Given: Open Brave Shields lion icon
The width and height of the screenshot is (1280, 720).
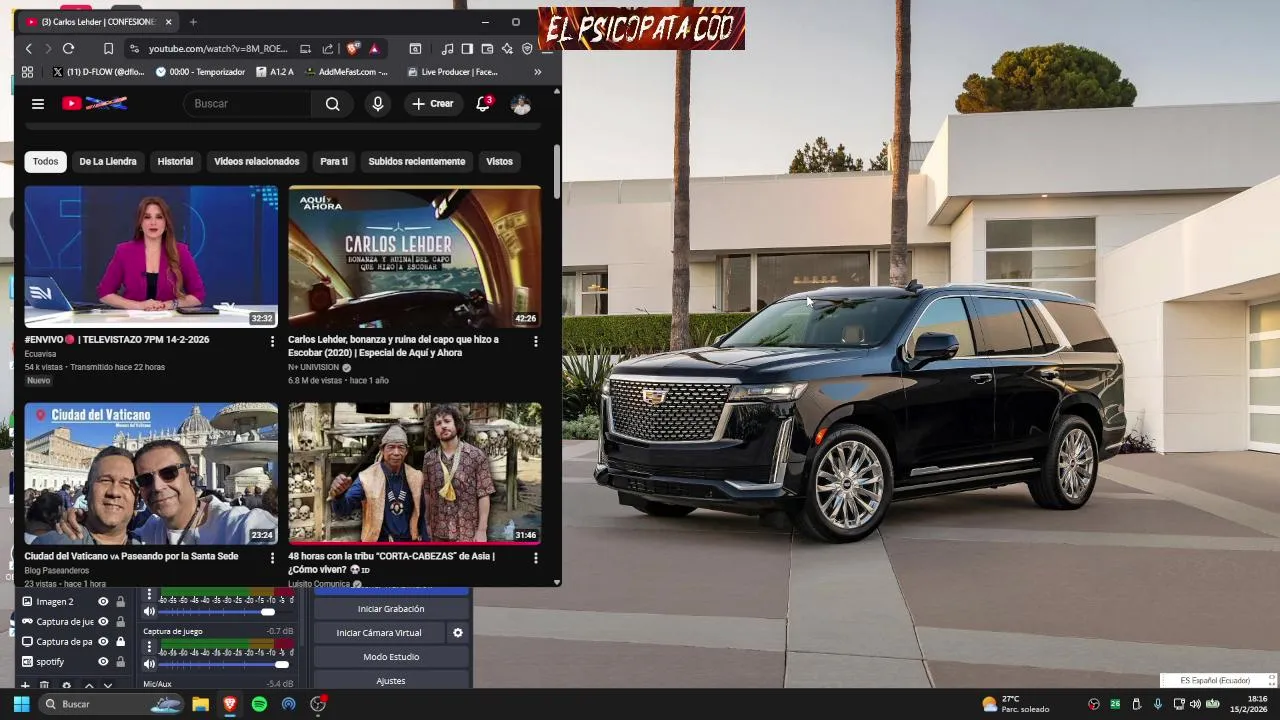Looking at the screenshot, I should click(x=352, y=48).
